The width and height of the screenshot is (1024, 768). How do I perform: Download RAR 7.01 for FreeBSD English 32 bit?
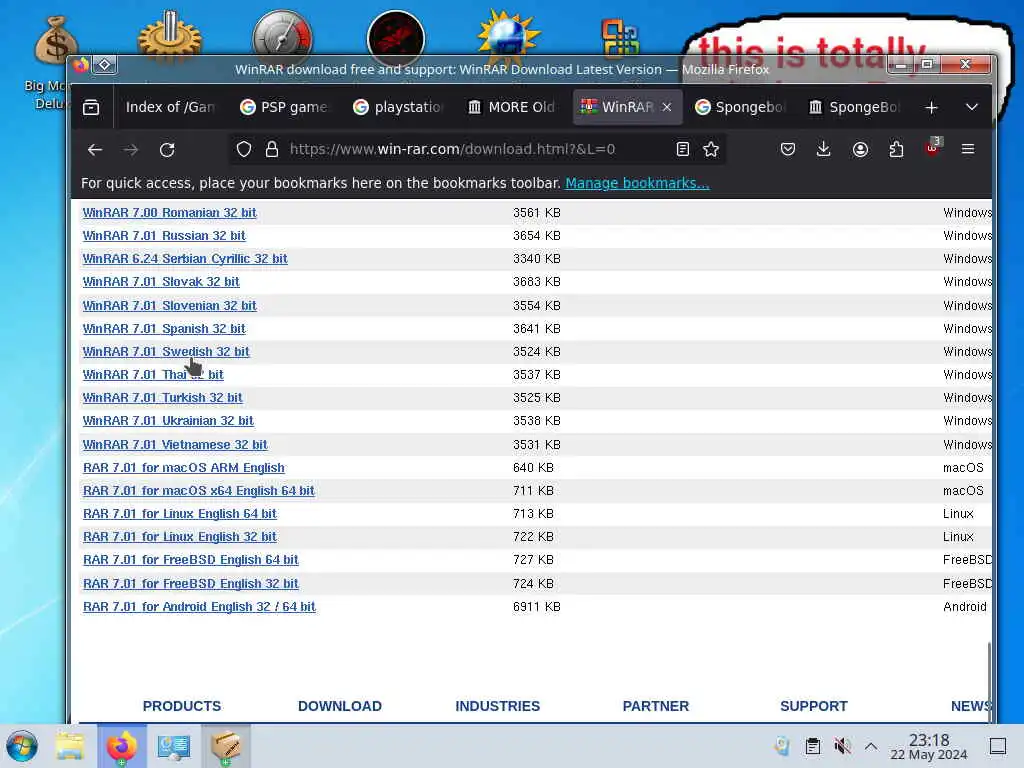click(x=191, y=584)
